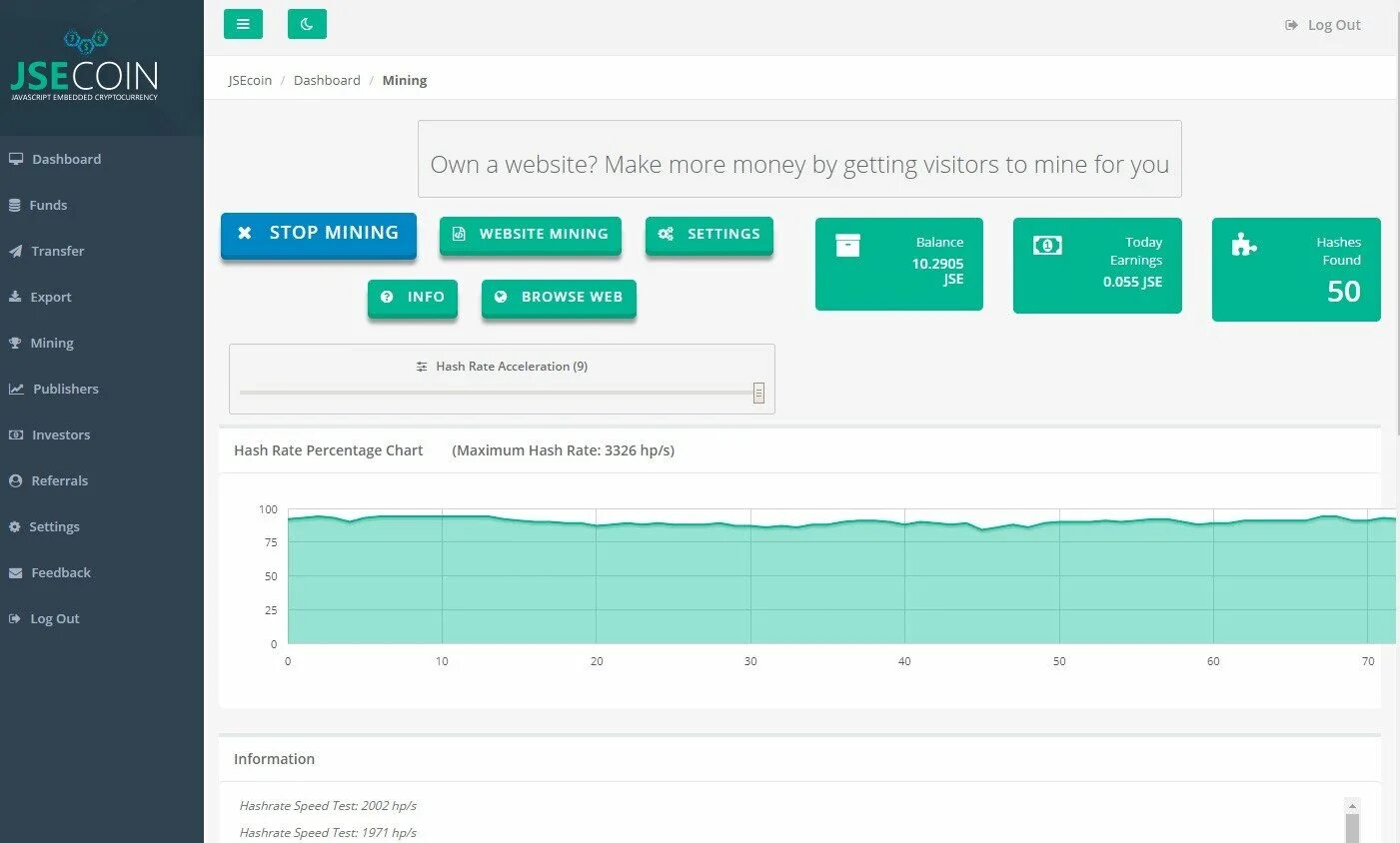Click the Hashes Found count 50
The image size is (1400, 843).
1343,292
